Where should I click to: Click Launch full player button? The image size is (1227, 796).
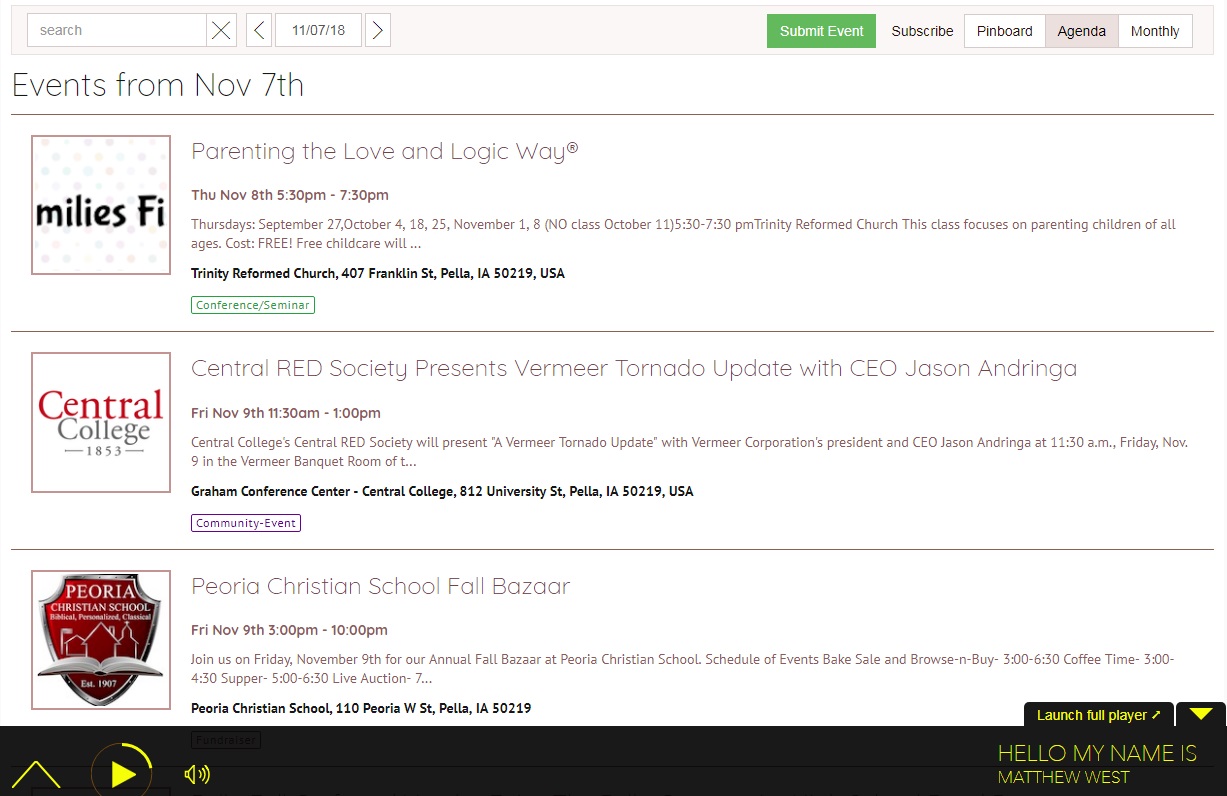coord(1098,715)
